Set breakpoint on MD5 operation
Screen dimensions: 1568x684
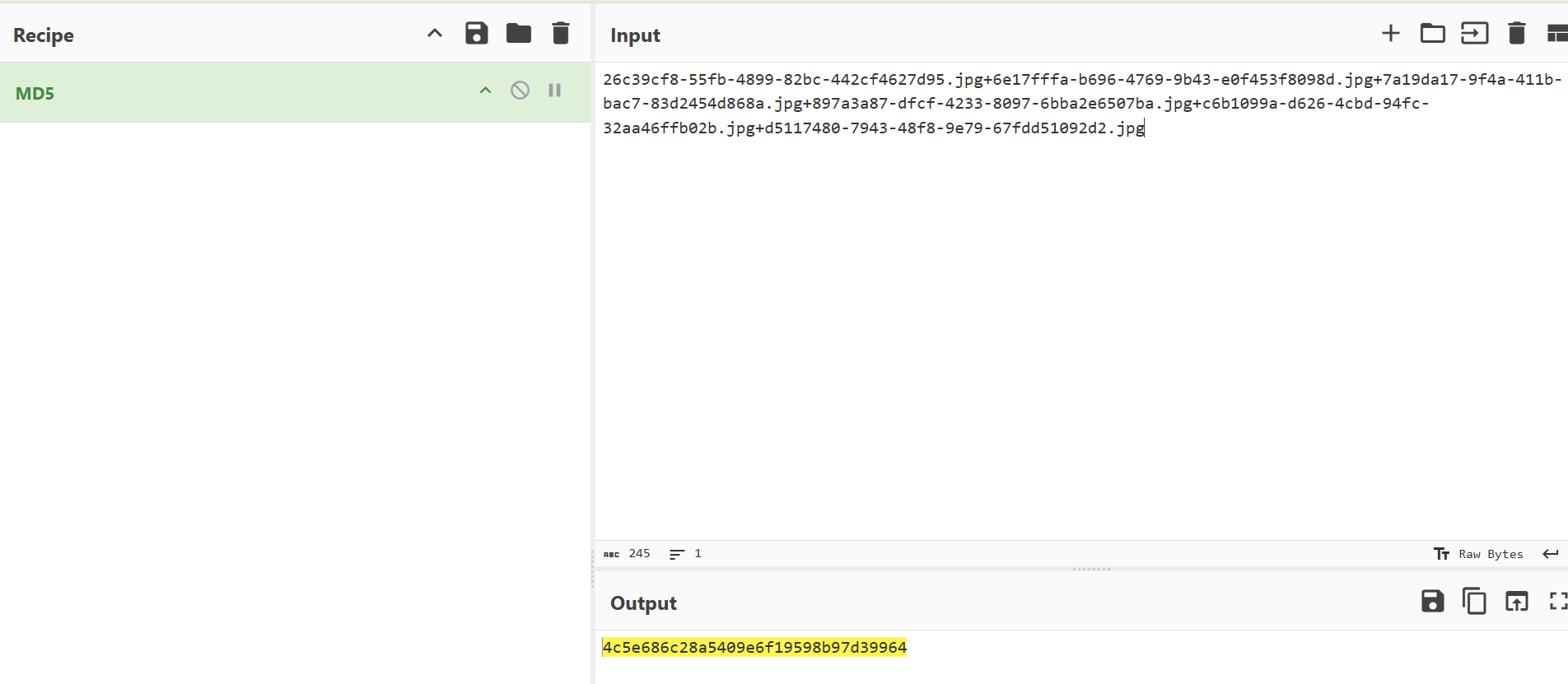pyautogui.click(x=555, y=91)
